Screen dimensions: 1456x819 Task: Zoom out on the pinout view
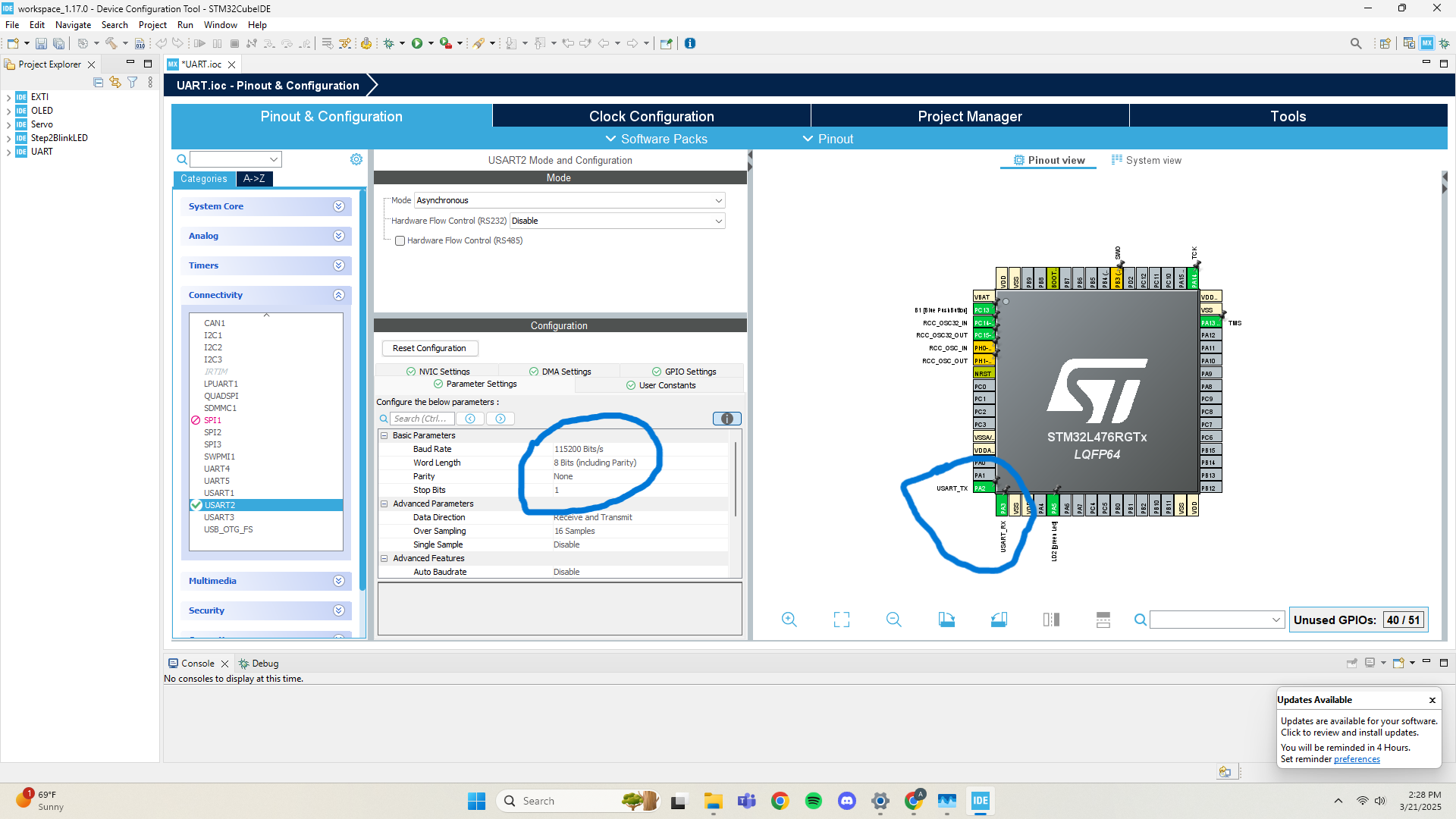click(893, 620)
